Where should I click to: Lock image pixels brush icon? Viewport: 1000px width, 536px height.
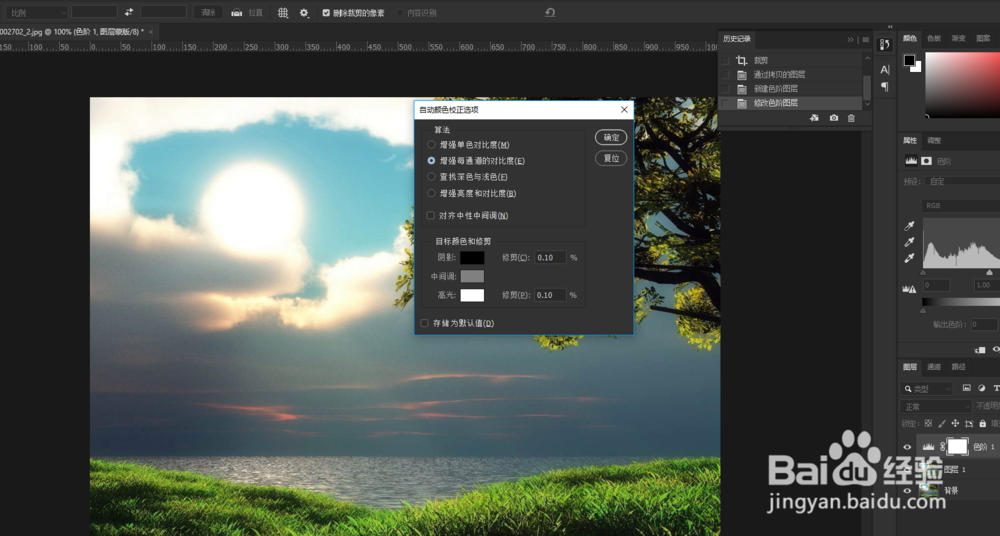click(941, 423)
